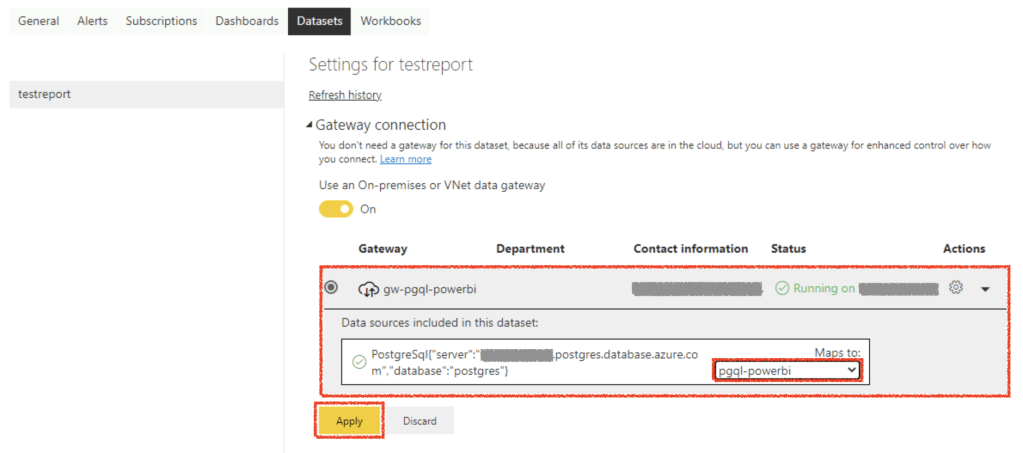Open the Dashboards tab
Image resolution: width=1023 pixels, height=453 pixels.
click(x=247, y=21)
